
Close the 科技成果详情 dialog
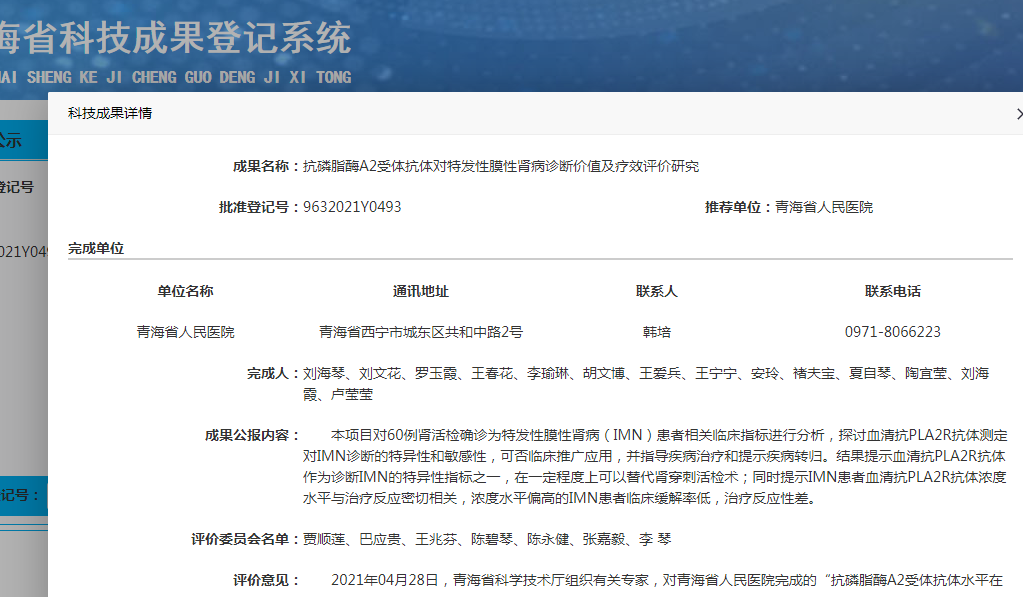(1017, 114)
